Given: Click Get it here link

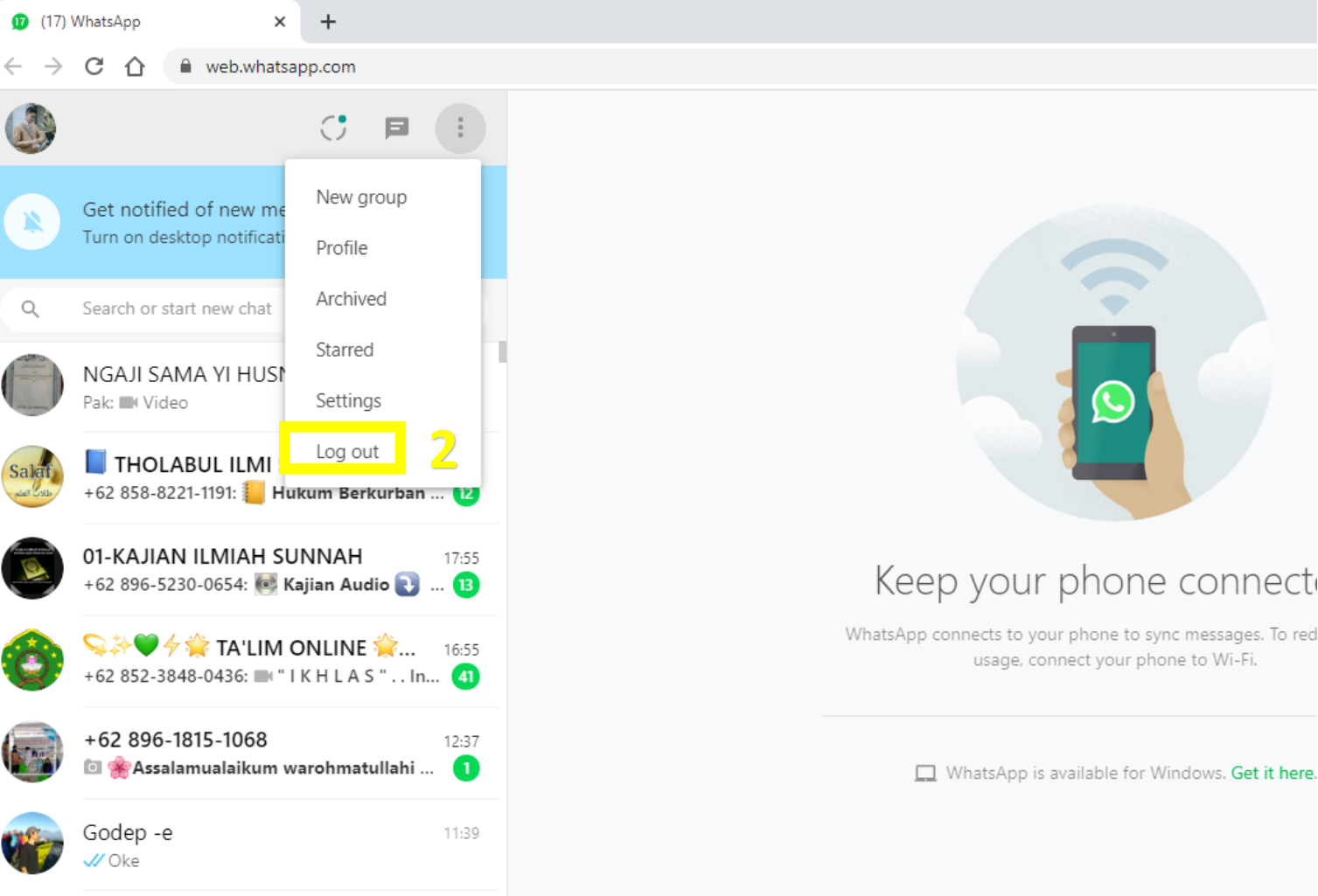Looking at the screenshot, I should 1273,773.
